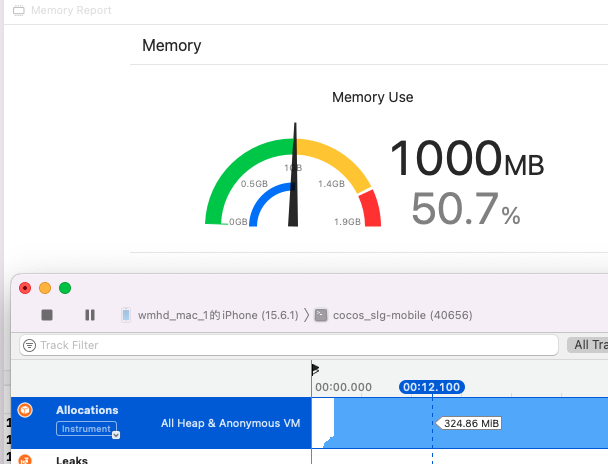The image size is (608, 464).
Task: Select the 324.86 MiB annotation
Action: (x=471, y=423)
